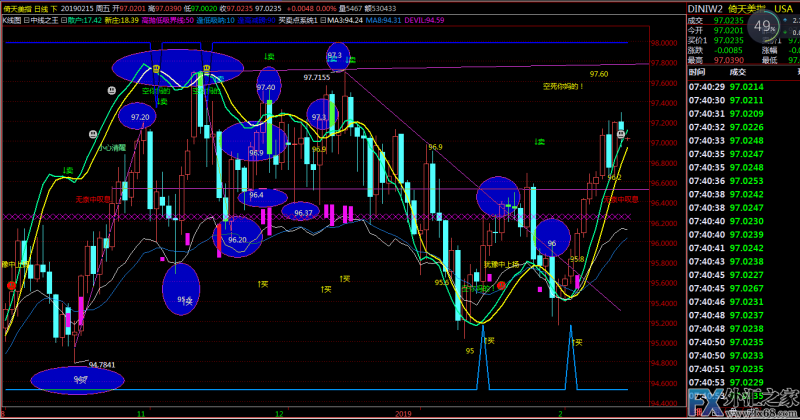Screen dimensions: 800x420
Task: Click the DINIW2 symbol code title
Action: pos(705,7)
